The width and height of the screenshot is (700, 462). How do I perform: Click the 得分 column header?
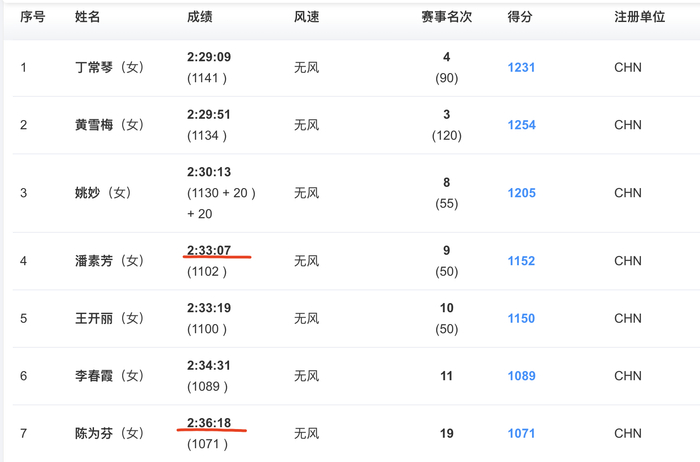click(x=520, y=17)
